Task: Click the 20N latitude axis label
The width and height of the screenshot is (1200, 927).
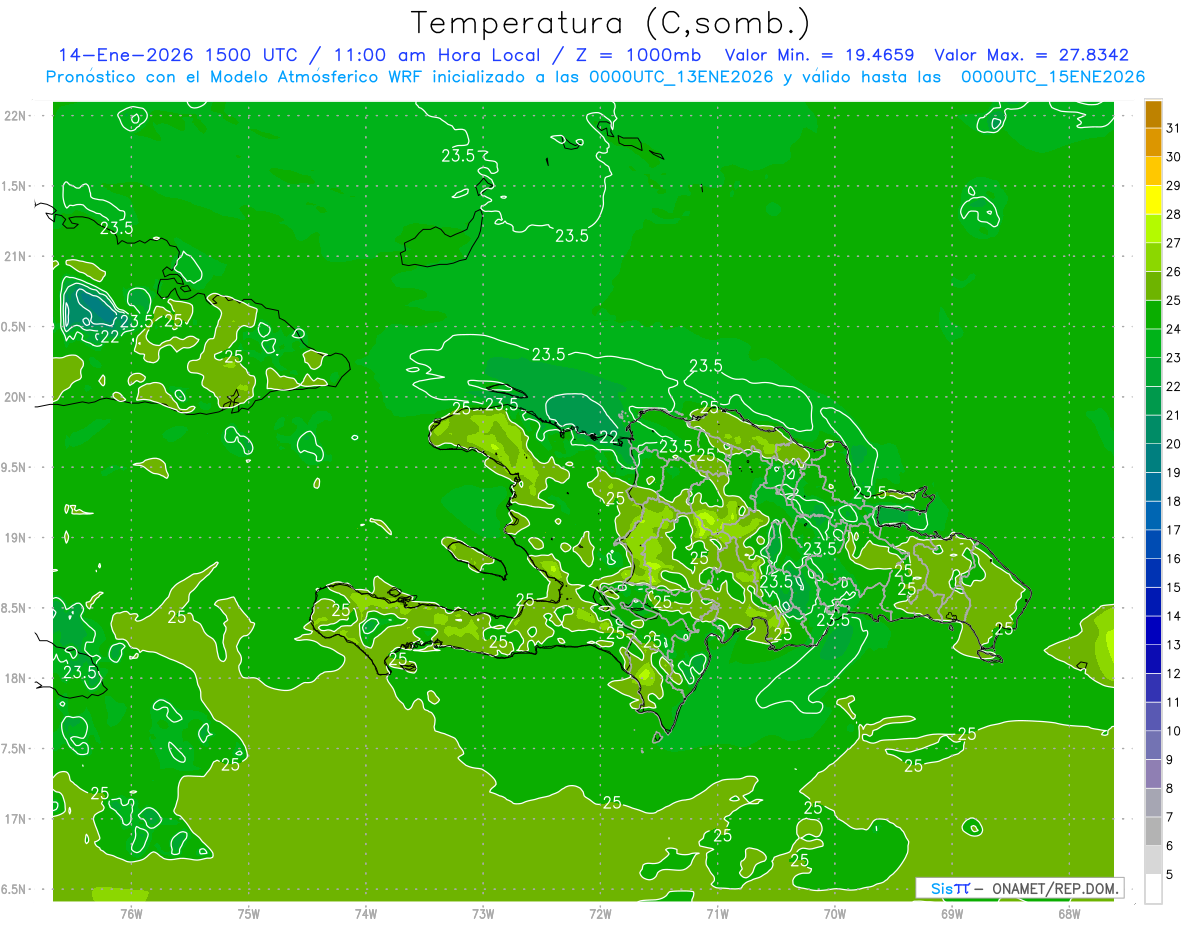Action: (x=16, y=397)
